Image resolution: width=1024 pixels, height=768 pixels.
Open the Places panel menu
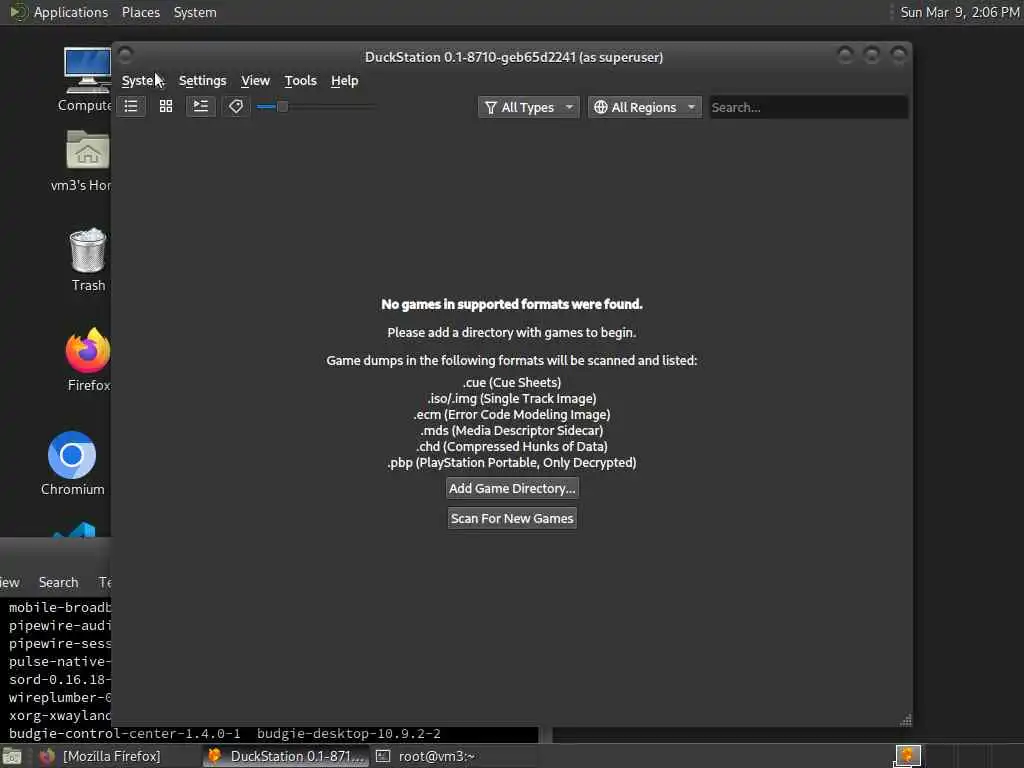(141, 12)
